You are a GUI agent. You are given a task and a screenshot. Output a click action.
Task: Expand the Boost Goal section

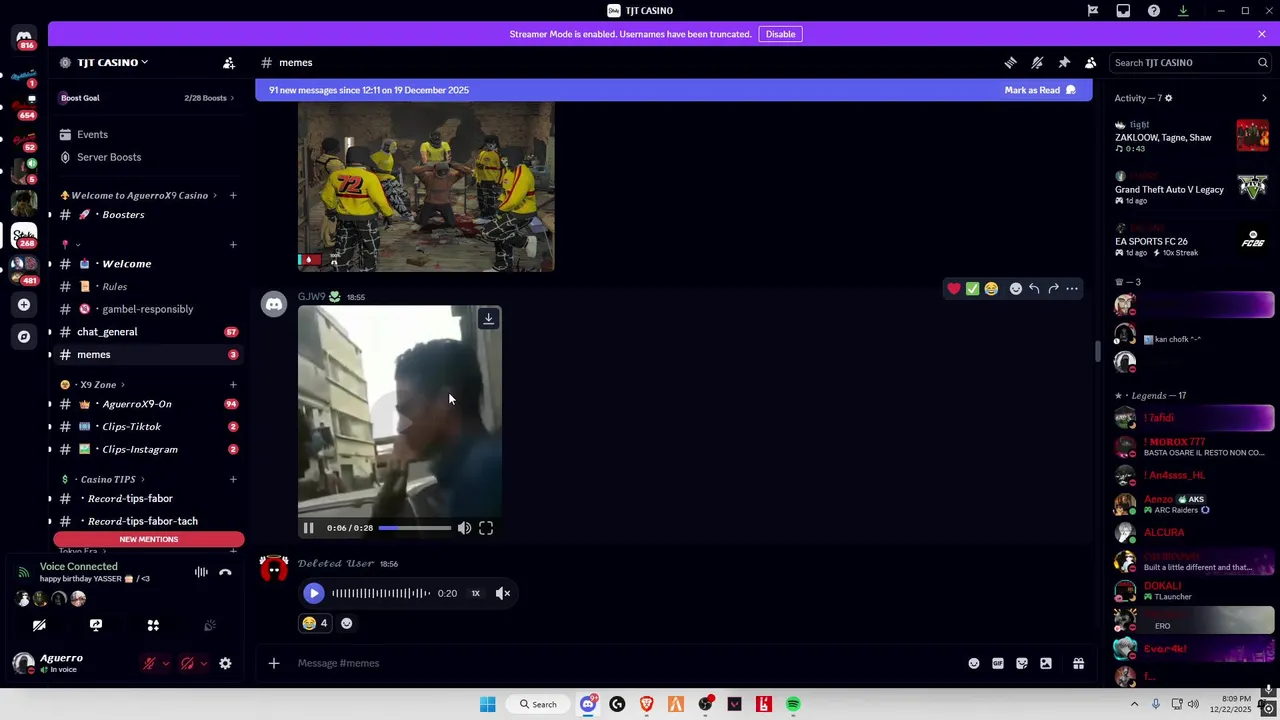click(x=147, y=98)
